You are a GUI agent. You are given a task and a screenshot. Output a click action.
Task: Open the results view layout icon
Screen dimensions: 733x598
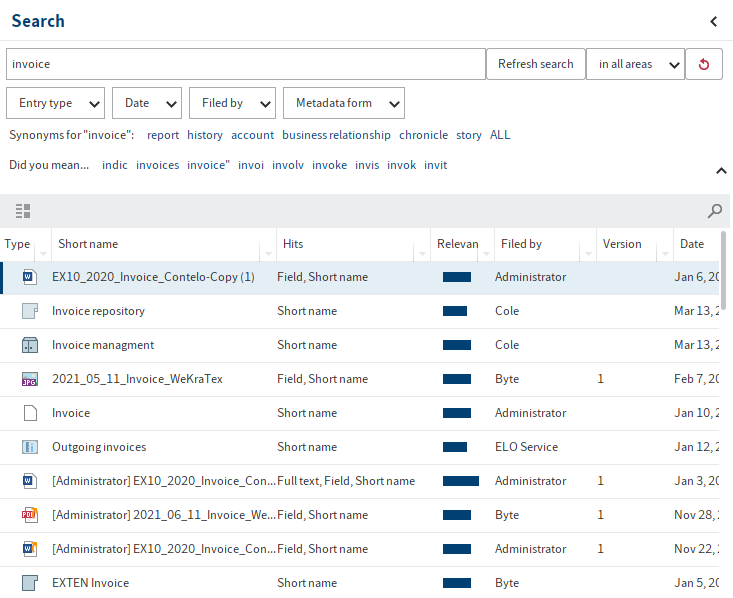(x=23, y=211)
